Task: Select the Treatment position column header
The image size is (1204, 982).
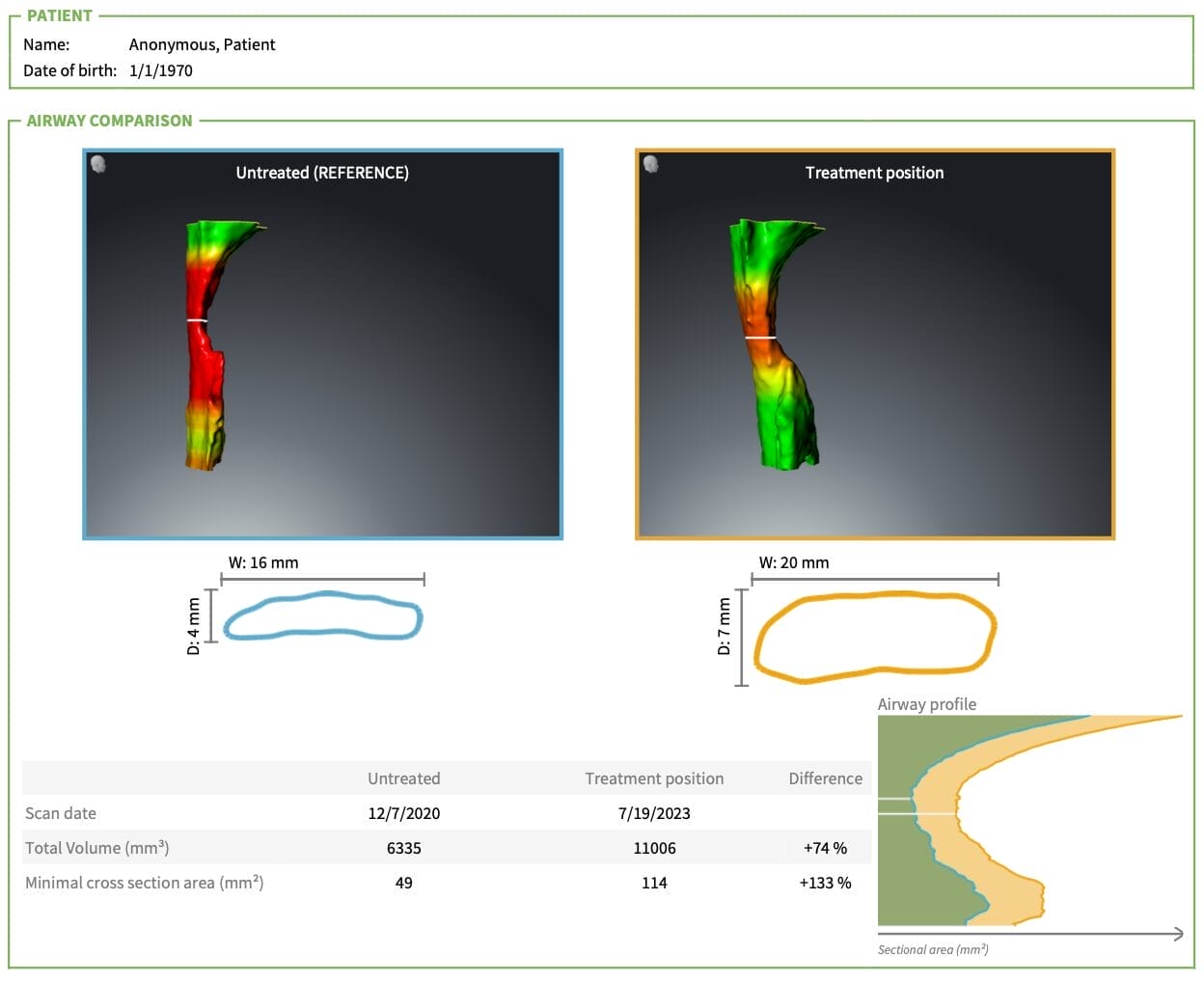Action: (654, 778)
